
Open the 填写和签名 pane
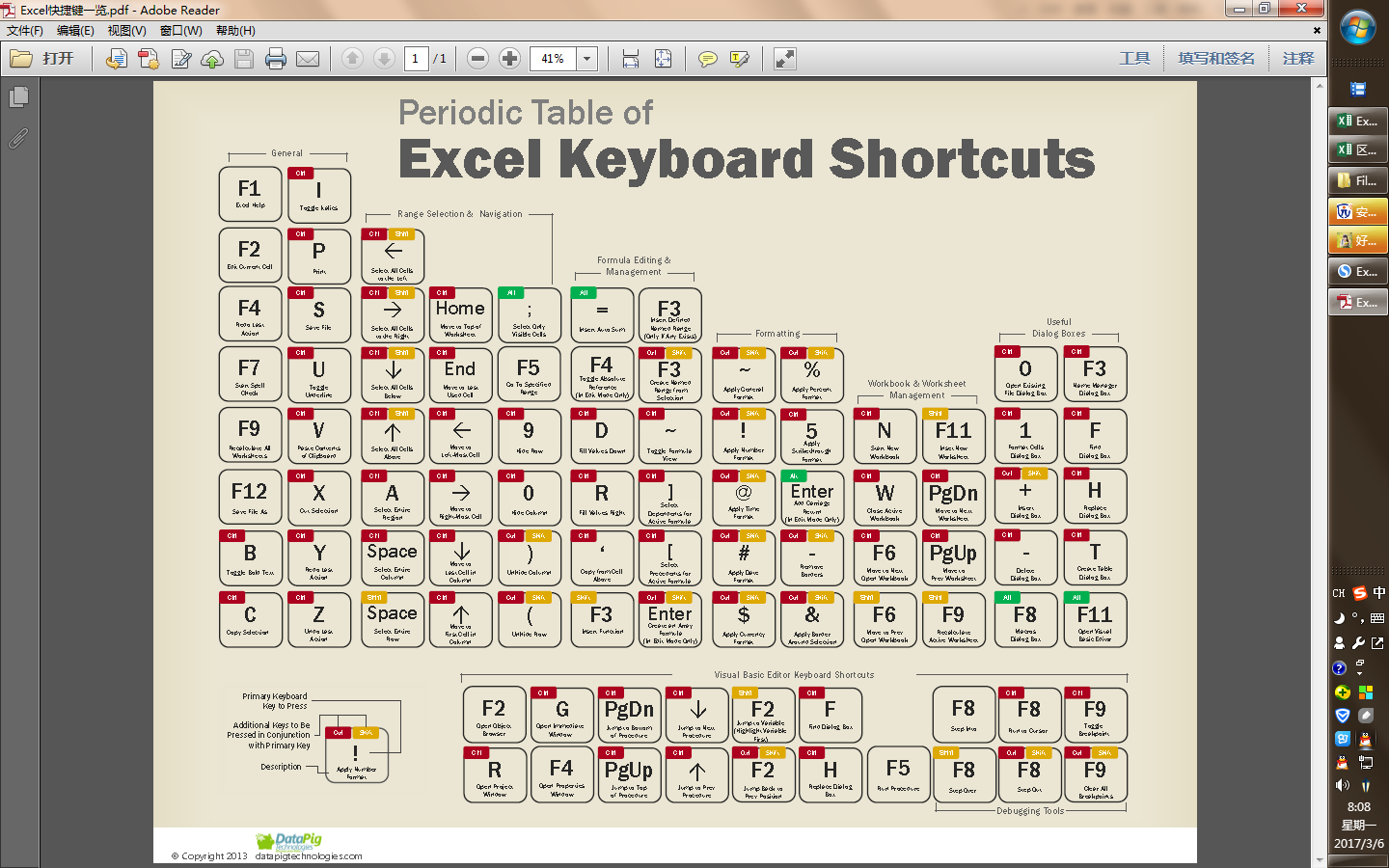tap(1216, 59)
